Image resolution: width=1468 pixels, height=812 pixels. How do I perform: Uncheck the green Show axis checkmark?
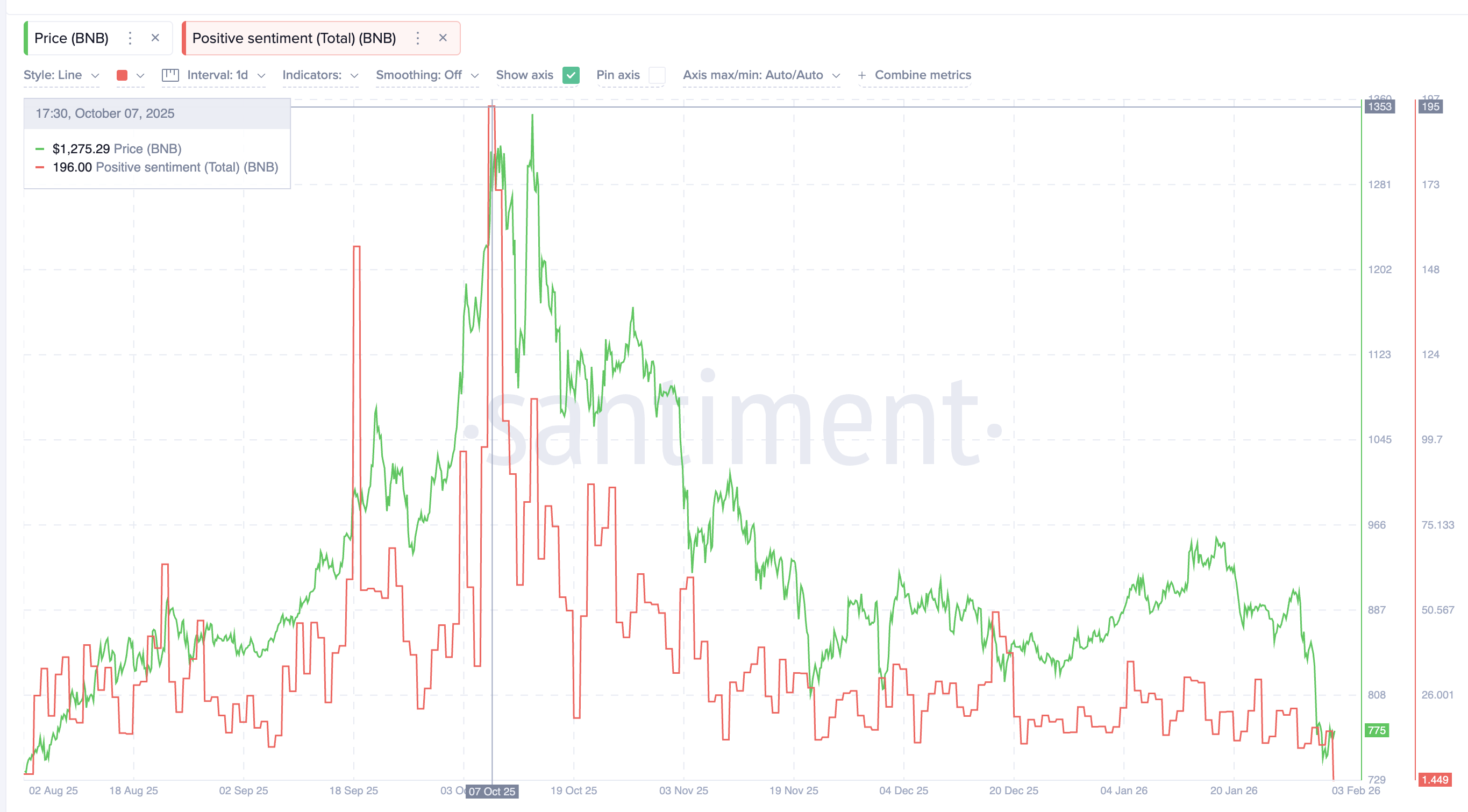(x=571, y=75)
